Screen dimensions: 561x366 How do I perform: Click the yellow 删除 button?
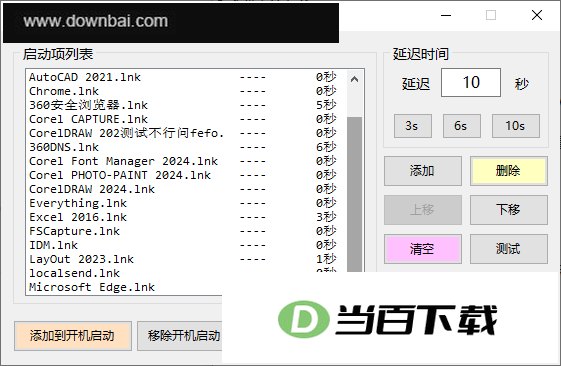(508, 171)
